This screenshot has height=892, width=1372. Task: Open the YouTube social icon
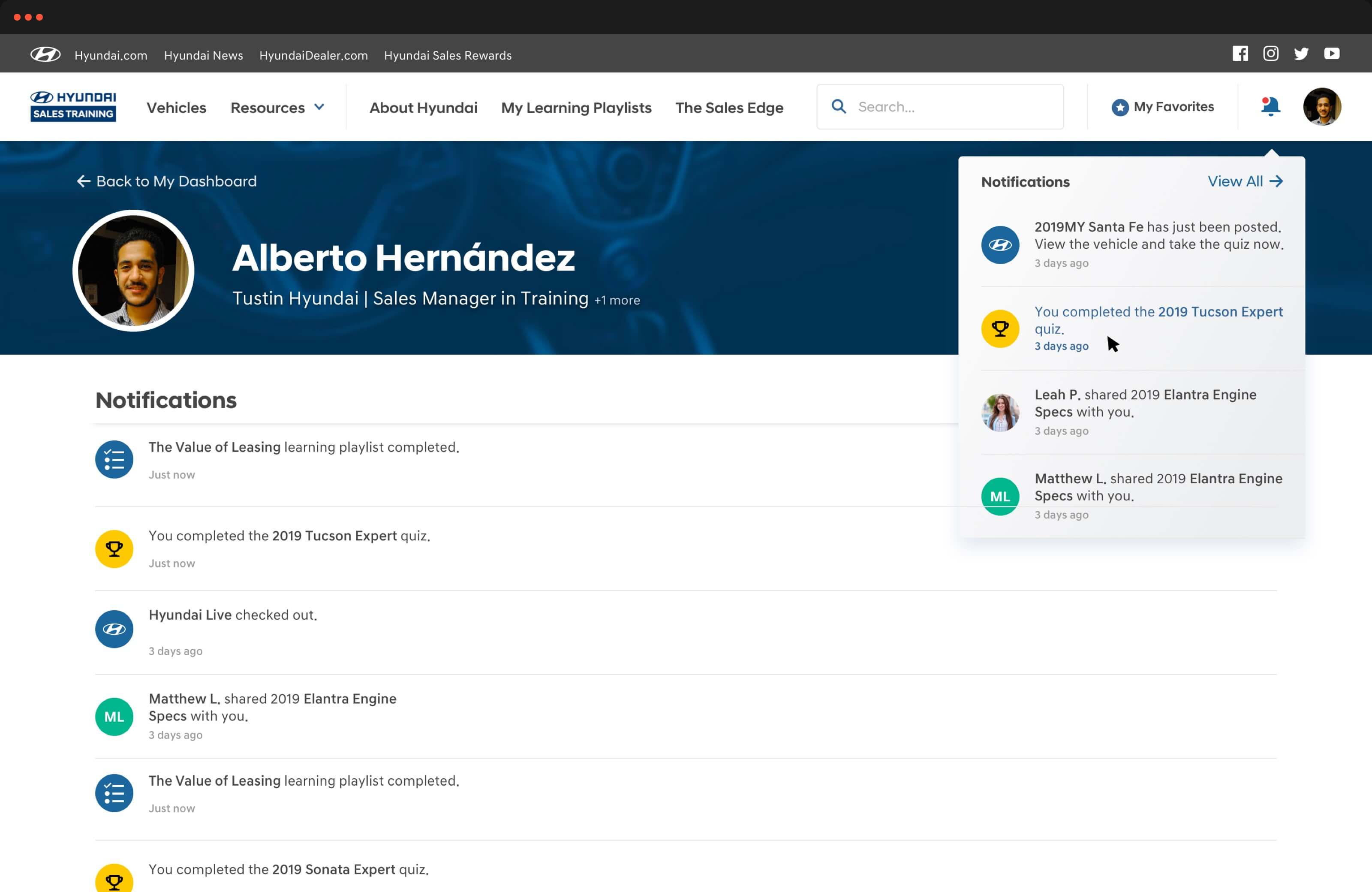coord(1332,54)
